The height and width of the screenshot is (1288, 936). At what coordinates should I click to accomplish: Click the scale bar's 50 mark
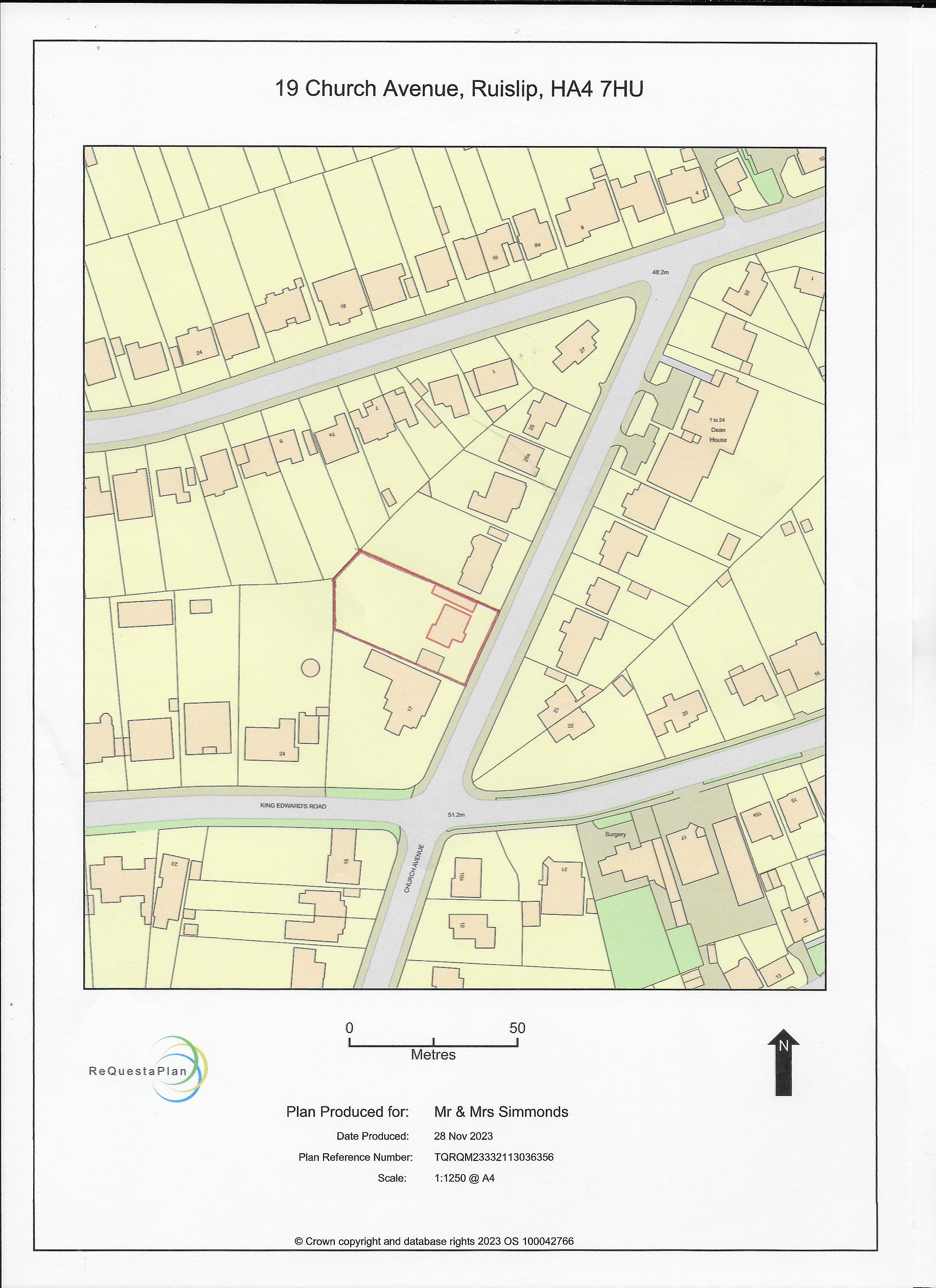pyautogui.click(x=517, y=1028)
